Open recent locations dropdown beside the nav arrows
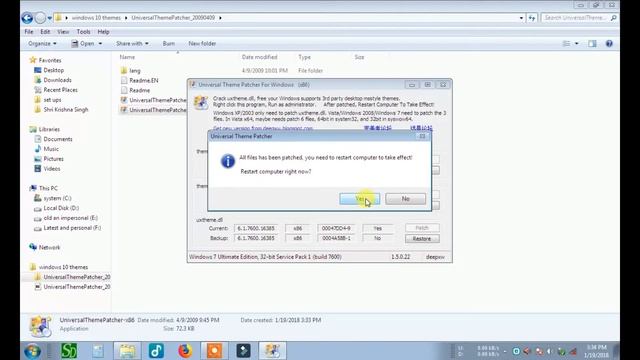 coord(49,18)
